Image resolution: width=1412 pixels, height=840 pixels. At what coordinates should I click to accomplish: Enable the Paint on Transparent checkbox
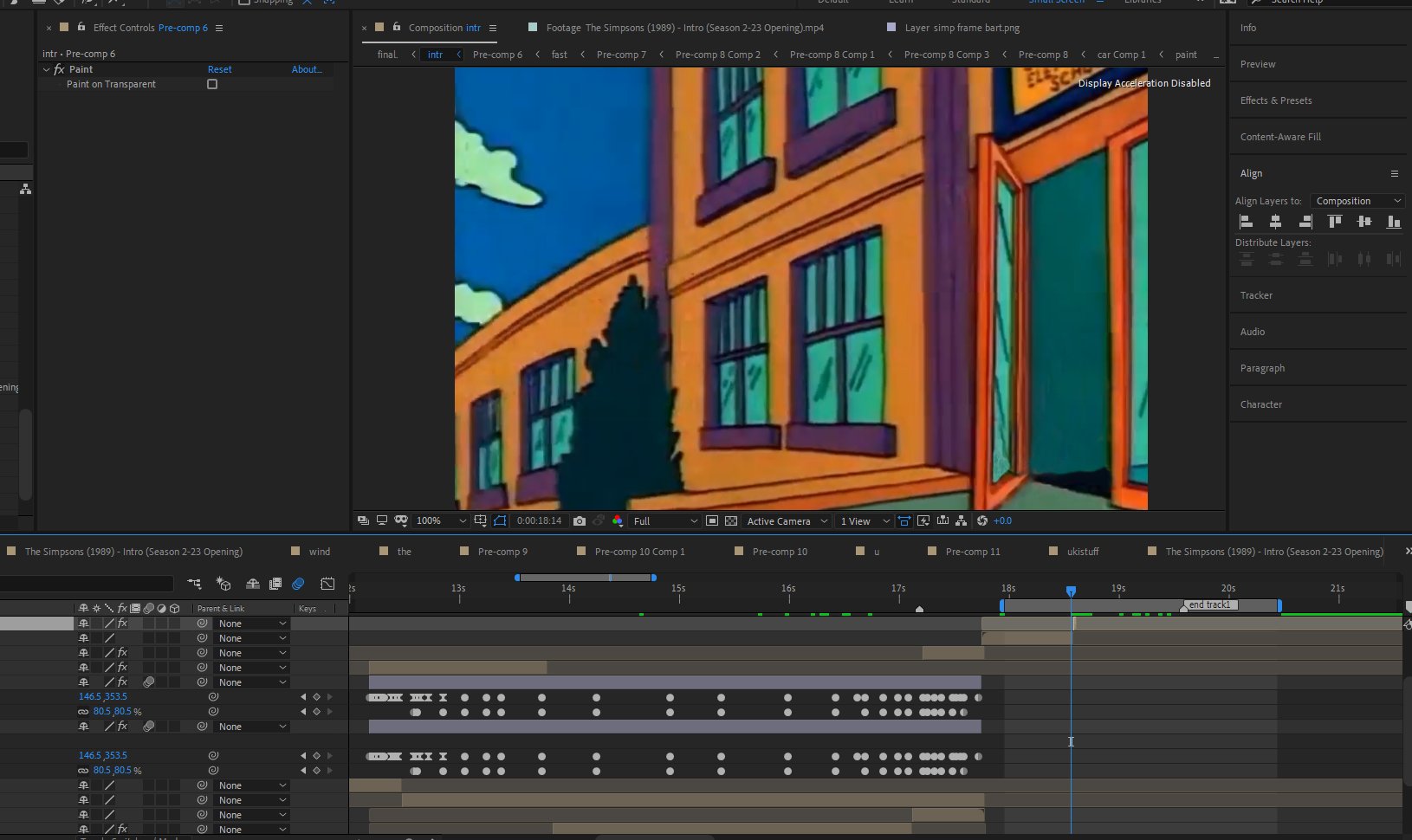[212, 84]
